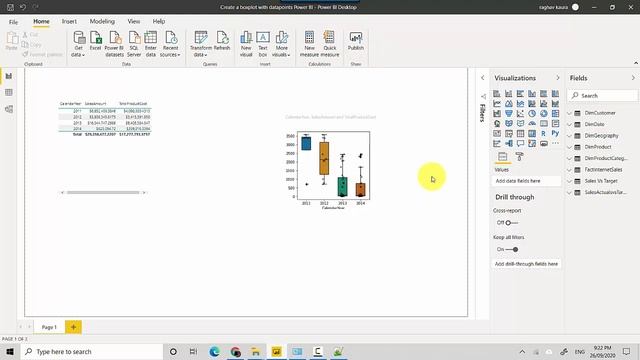Select the Scatter chart visual
This screenshot has width=640, height=360.
click(x=520, y=113)
